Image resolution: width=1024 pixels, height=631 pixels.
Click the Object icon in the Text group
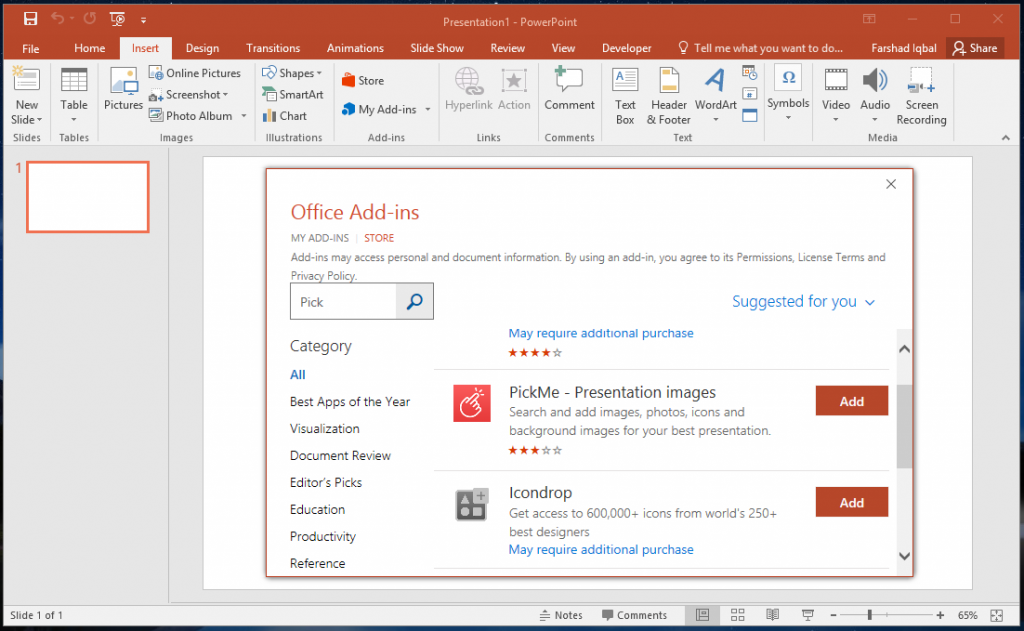pyautogui.click(x=750, y=116)
